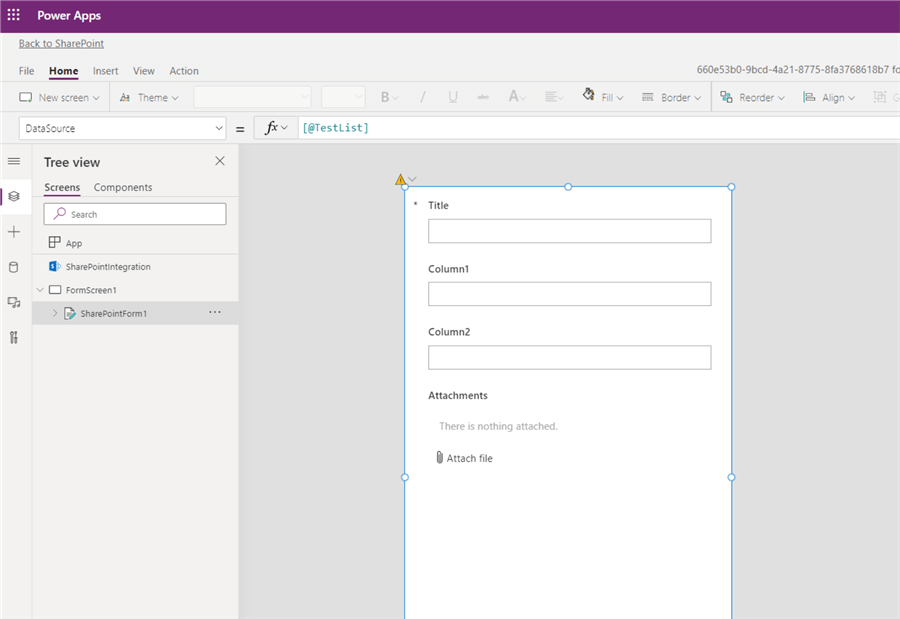Open the Reorder dropdown

pos(752,98)
